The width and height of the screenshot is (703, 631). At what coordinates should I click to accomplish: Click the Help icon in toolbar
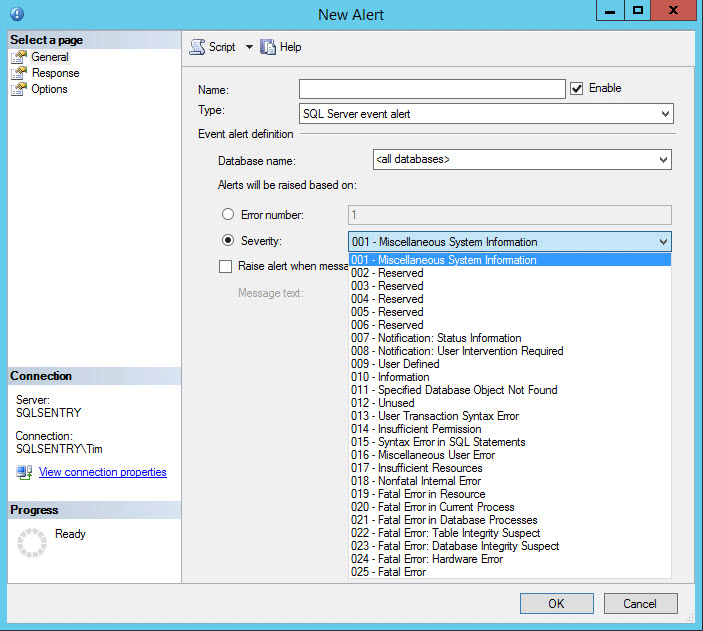click(x=268, y=47)
